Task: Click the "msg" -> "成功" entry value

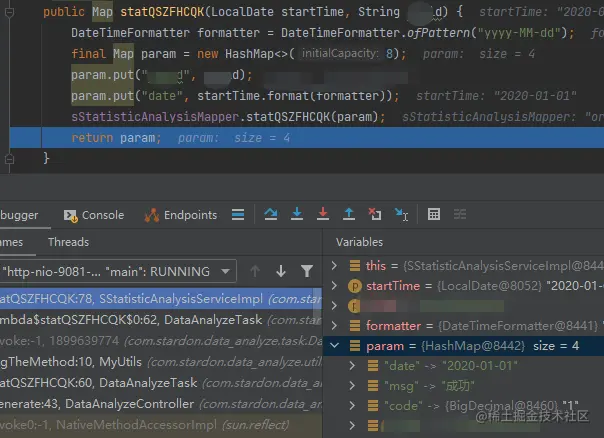Action: tap(458, 386)
